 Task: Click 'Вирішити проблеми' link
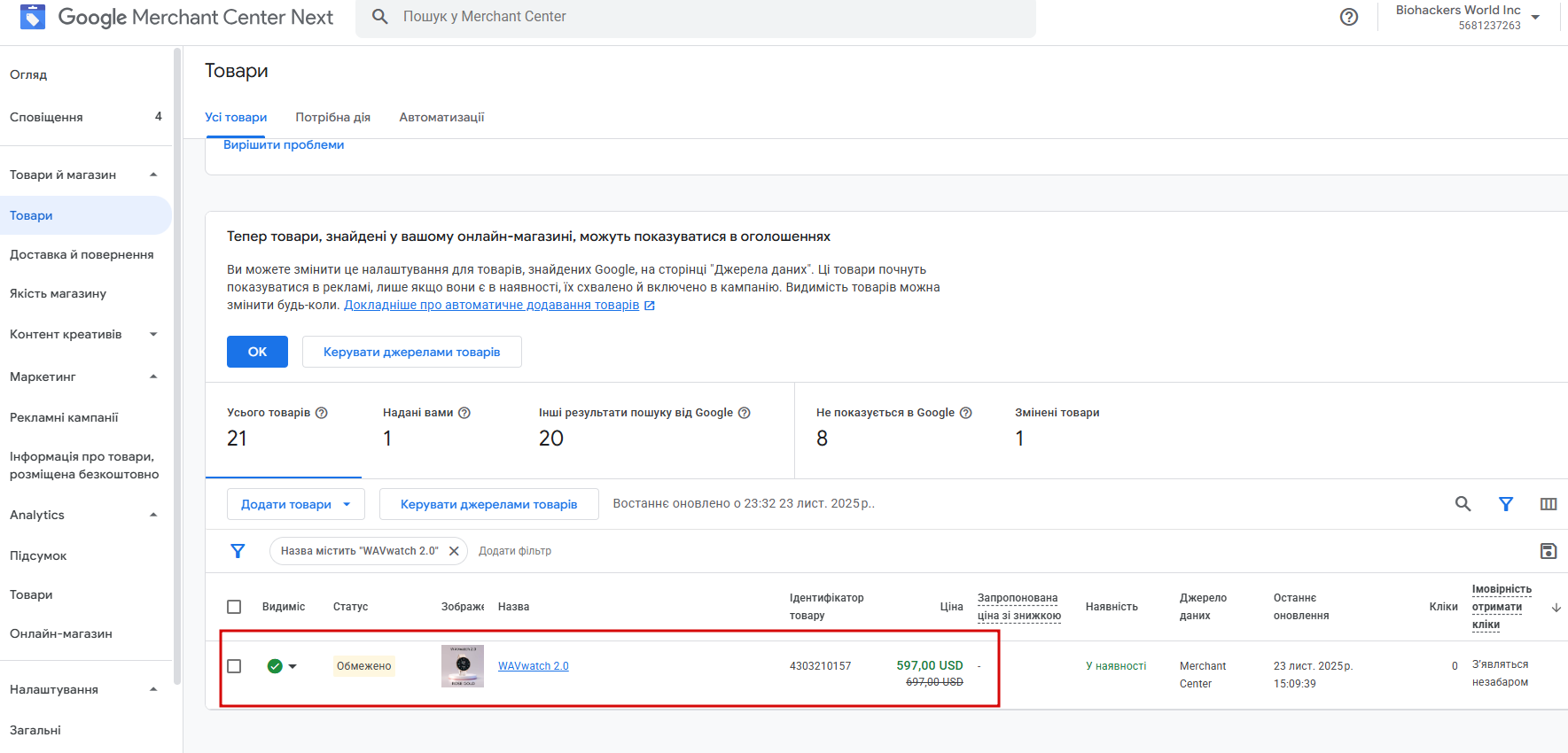284,144
